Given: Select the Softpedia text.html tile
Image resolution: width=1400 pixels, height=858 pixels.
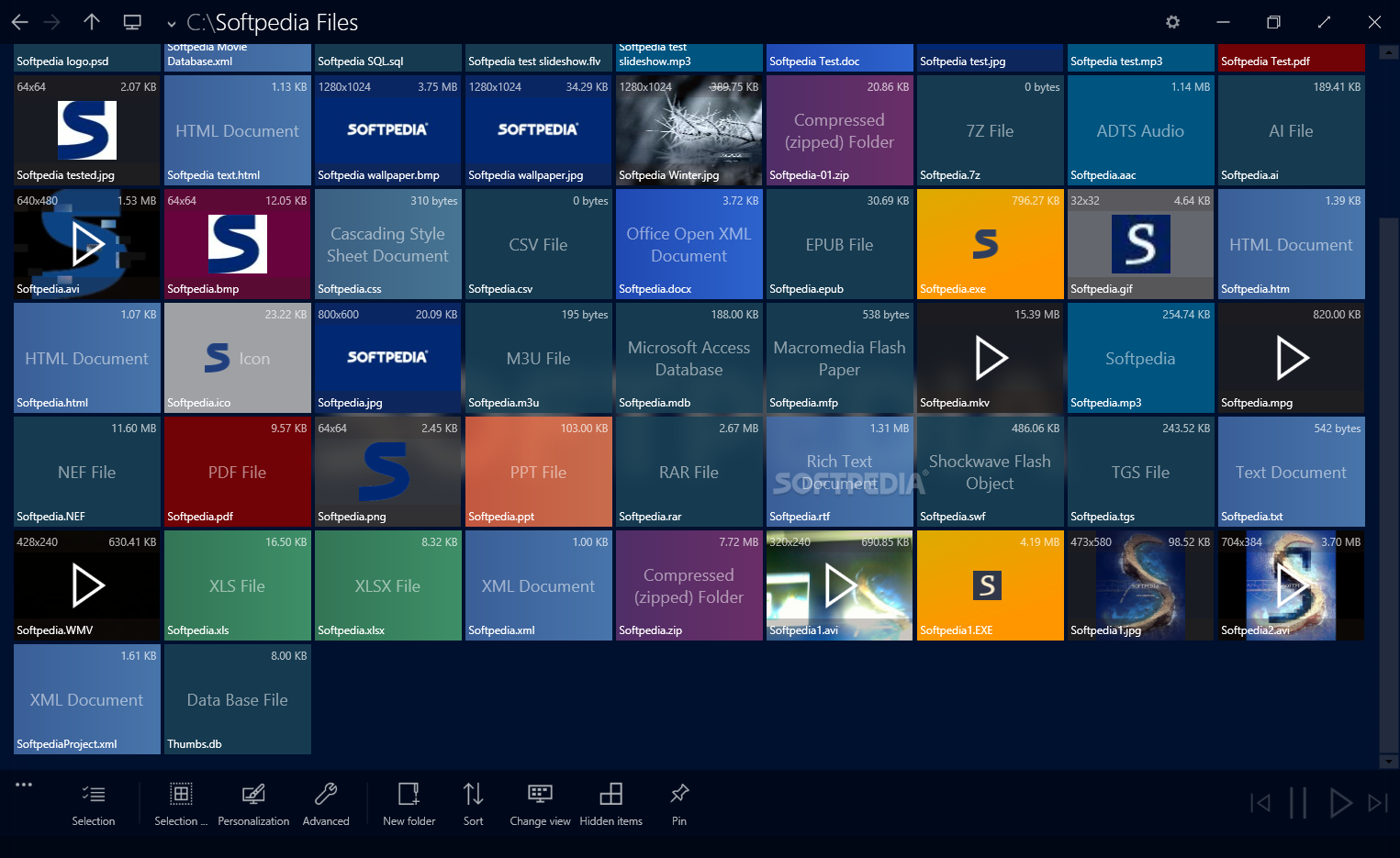Looking at the screenshot, I should click(238, 130).
